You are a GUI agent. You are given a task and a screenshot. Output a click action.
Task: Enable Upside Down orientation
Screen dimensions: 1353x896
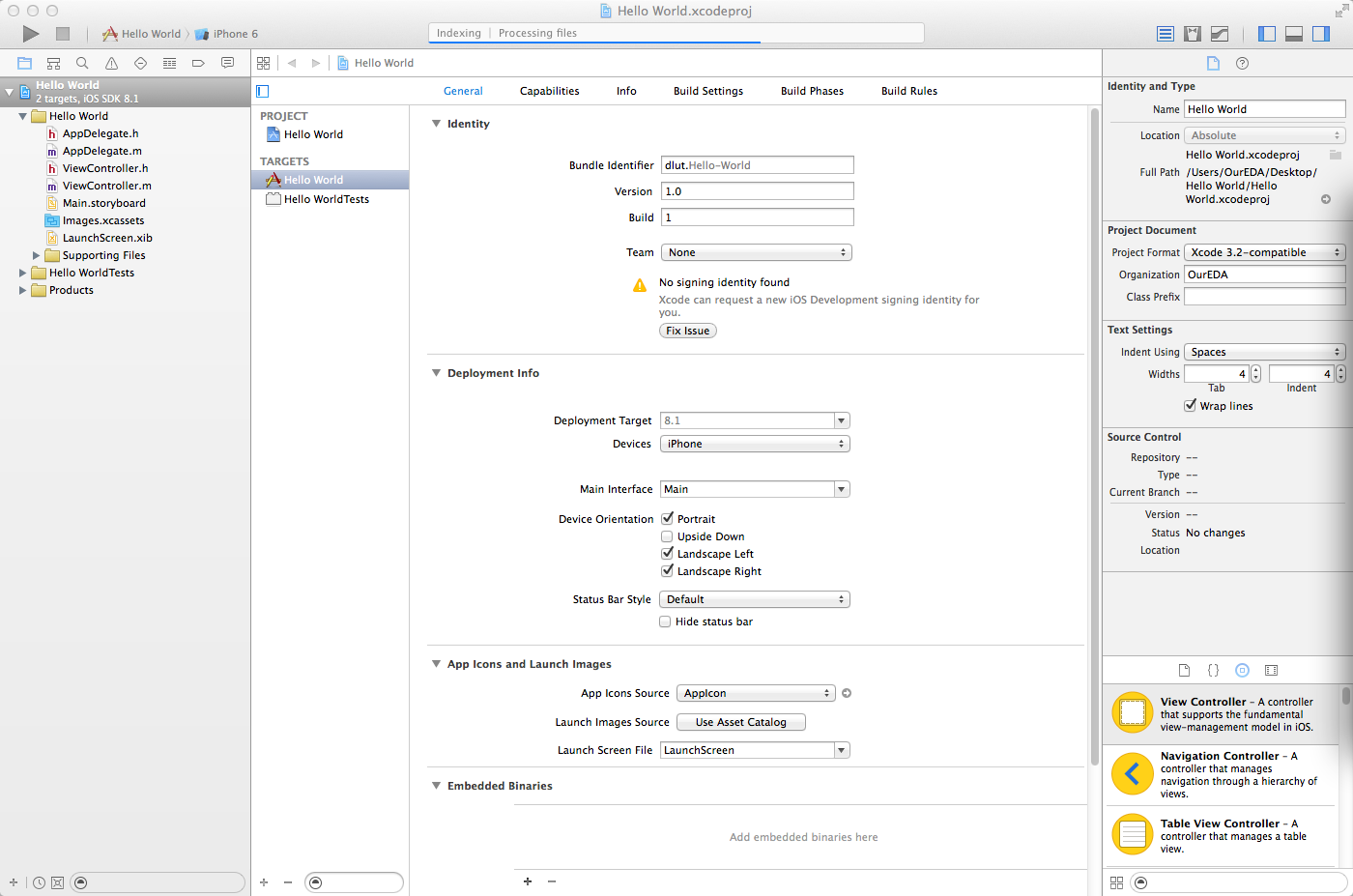(667, 536)
